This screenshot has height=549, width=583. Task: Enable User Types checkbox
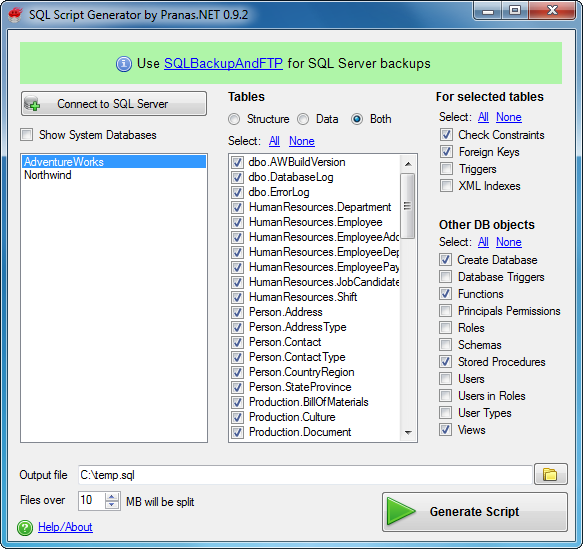point(445,413)
